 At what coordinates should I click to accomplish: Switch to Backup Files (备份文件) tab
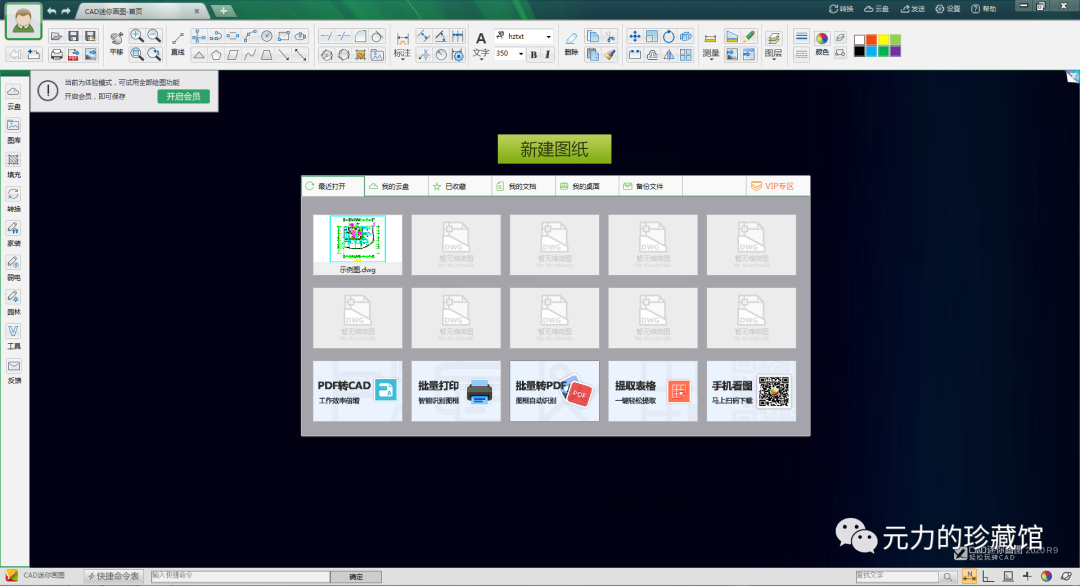[651, 186]
